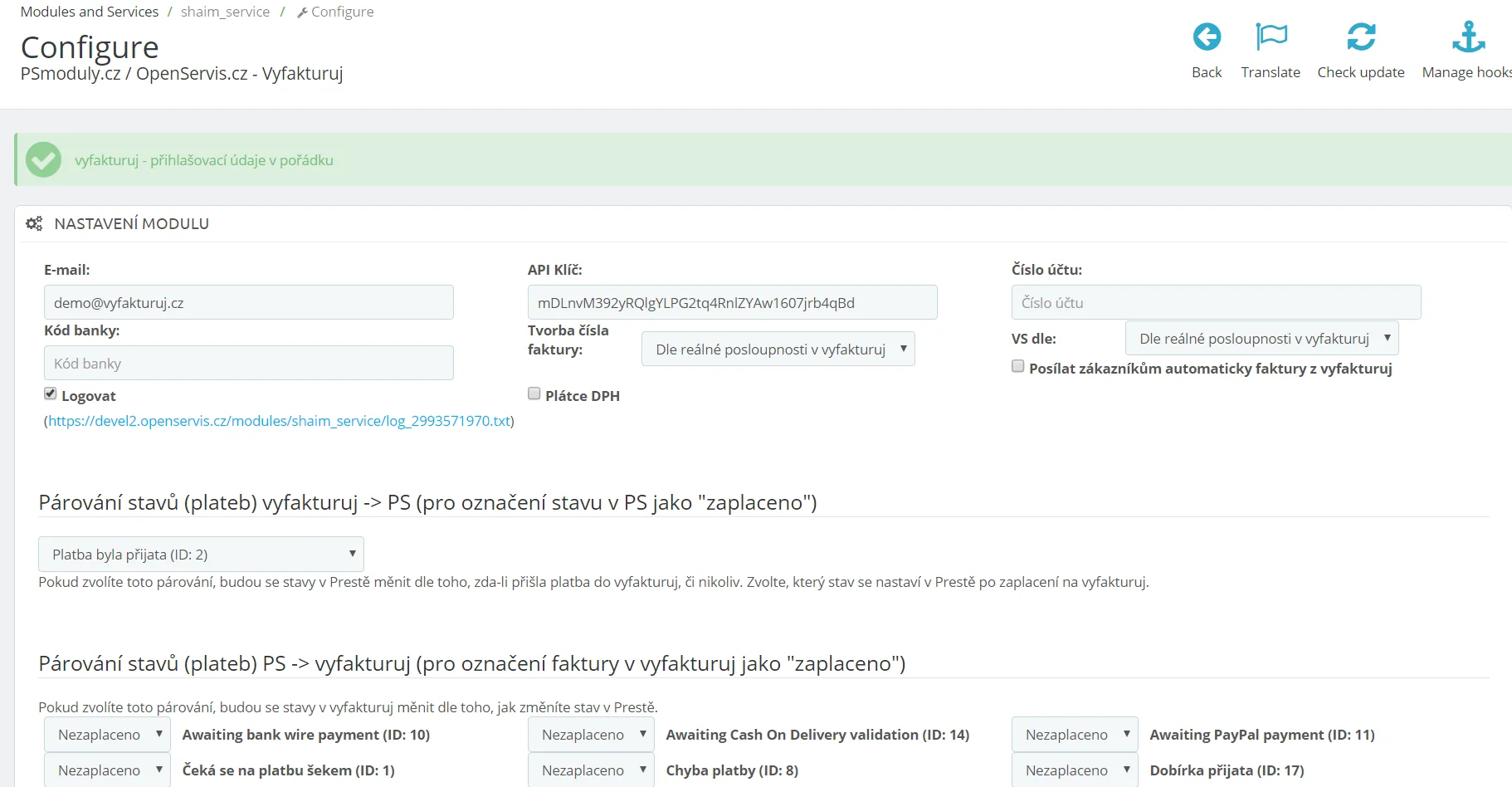Viewport: 1512px width, 787px height.
Task: Click the API Klíč input field
Action: pyautogui.click(x=732, y=303)
